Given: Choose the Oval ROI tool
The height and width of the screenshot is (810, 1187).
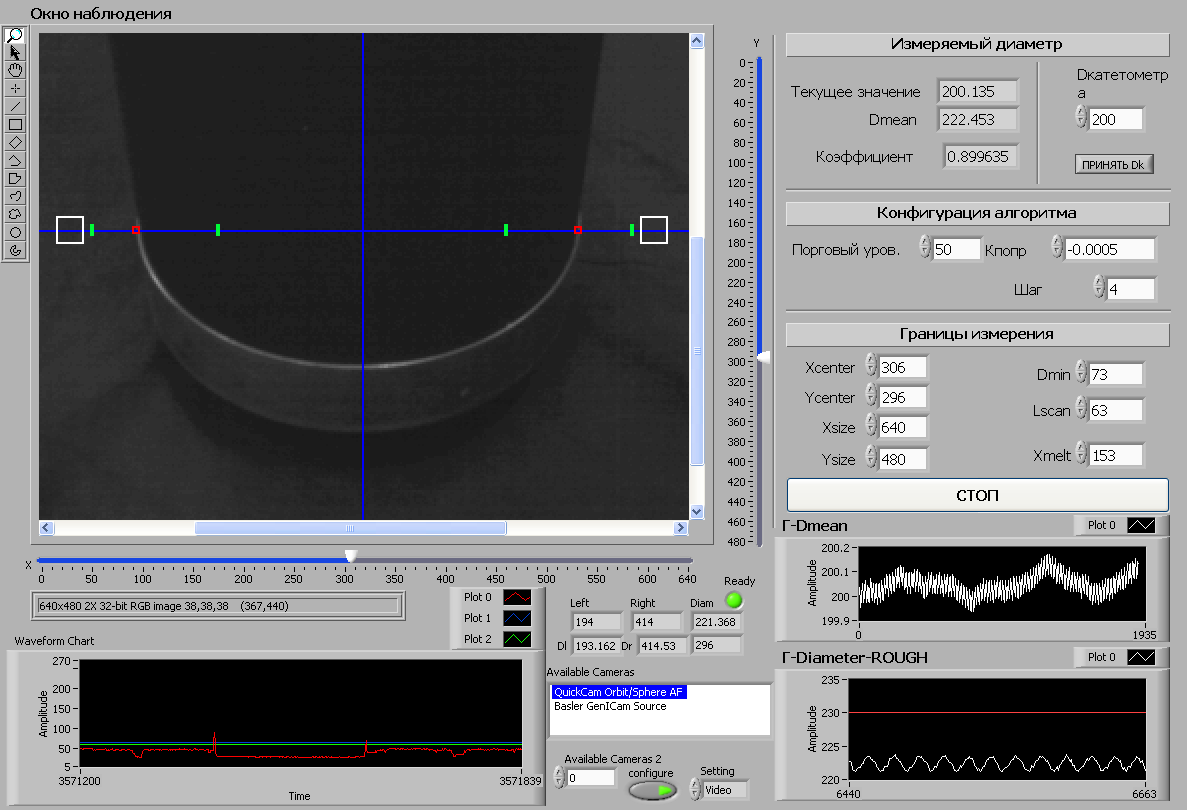Looking at the screenshot, I should click(15, 231).
